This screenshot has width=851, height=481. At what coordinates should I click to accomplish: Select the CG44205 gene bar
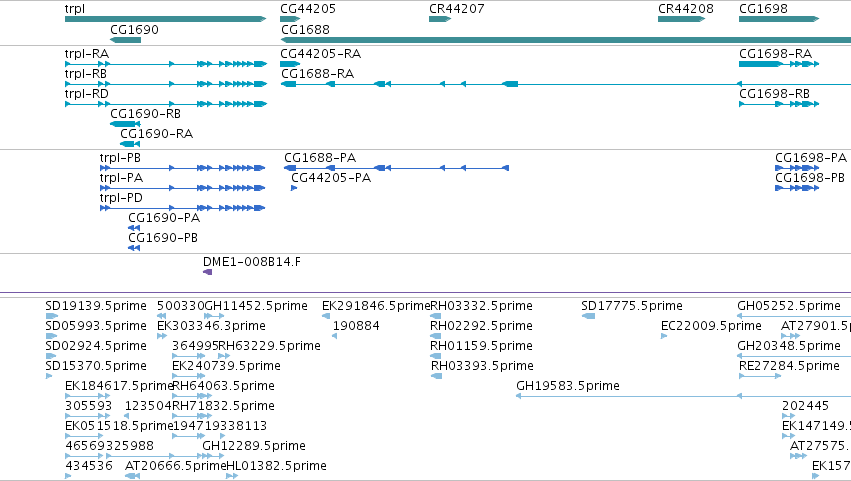click(290, 19)
